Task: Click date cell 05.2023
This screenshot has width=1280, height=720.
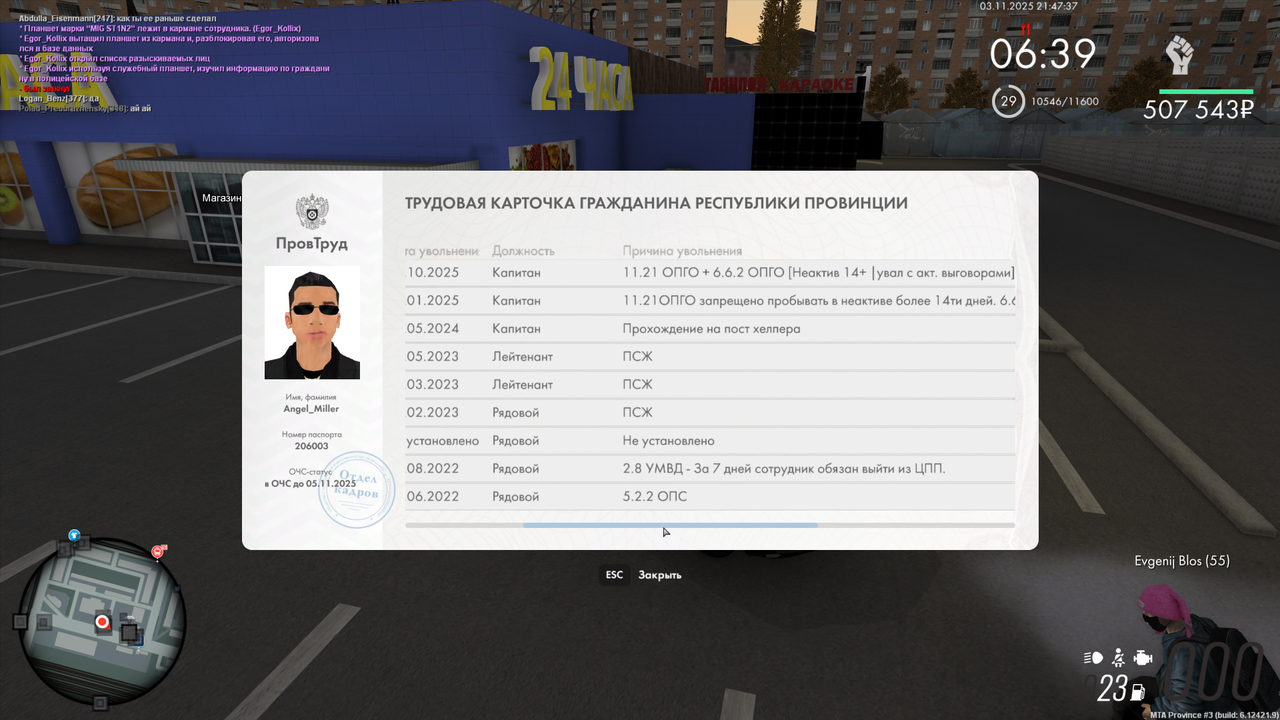Action: coord(433,357)
